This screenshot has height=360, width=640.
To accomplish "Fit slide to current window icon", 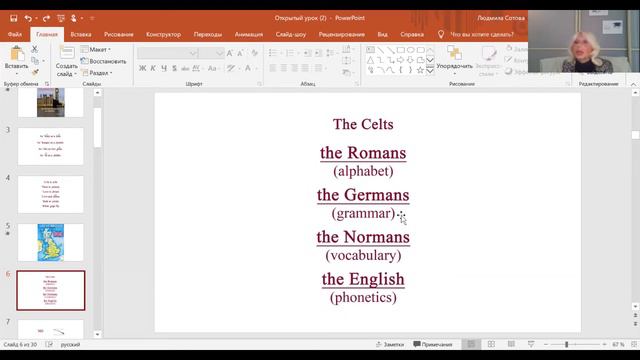I will [x=635, y=344].
